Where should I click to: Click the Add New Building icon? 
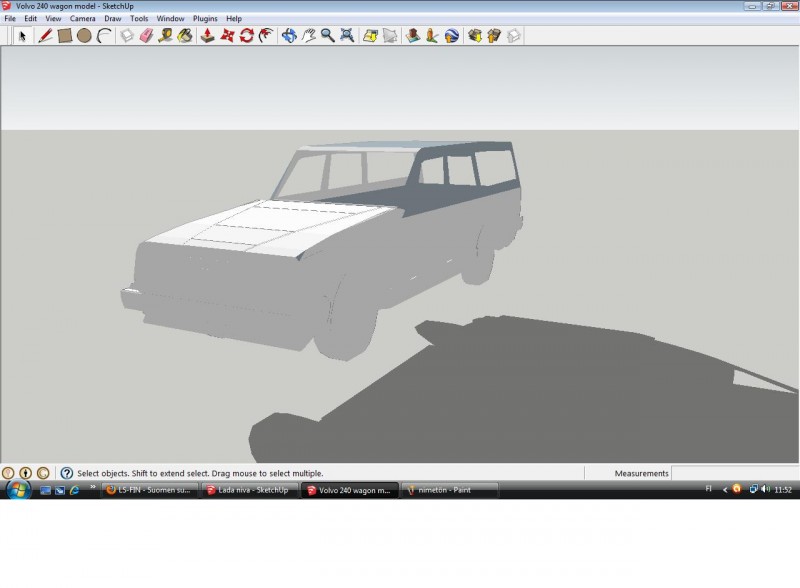pyautogui.click(x=413, y=36)
